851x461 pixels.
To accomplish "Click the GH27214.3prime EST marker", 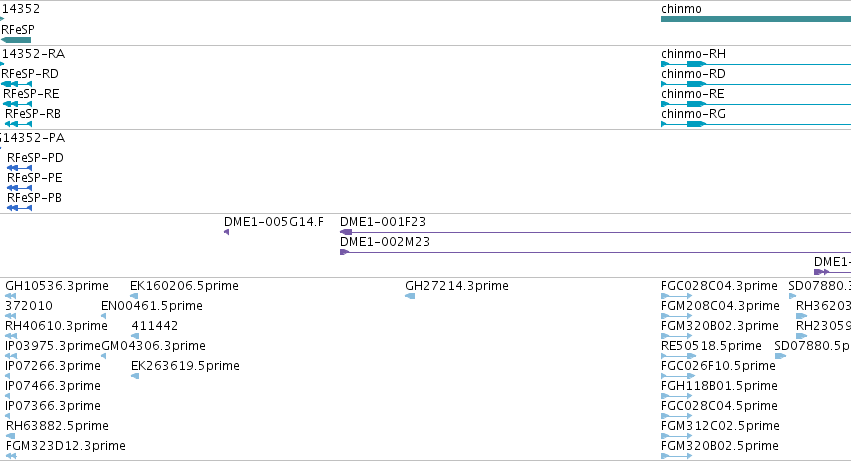I will coord(410,296).
